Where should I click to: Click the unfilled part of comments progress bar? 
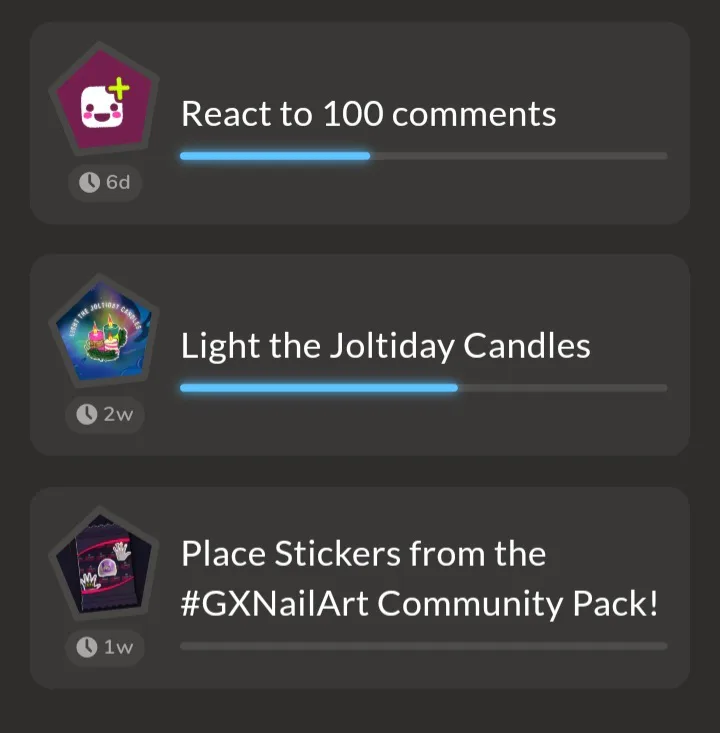tap(519, 156)
